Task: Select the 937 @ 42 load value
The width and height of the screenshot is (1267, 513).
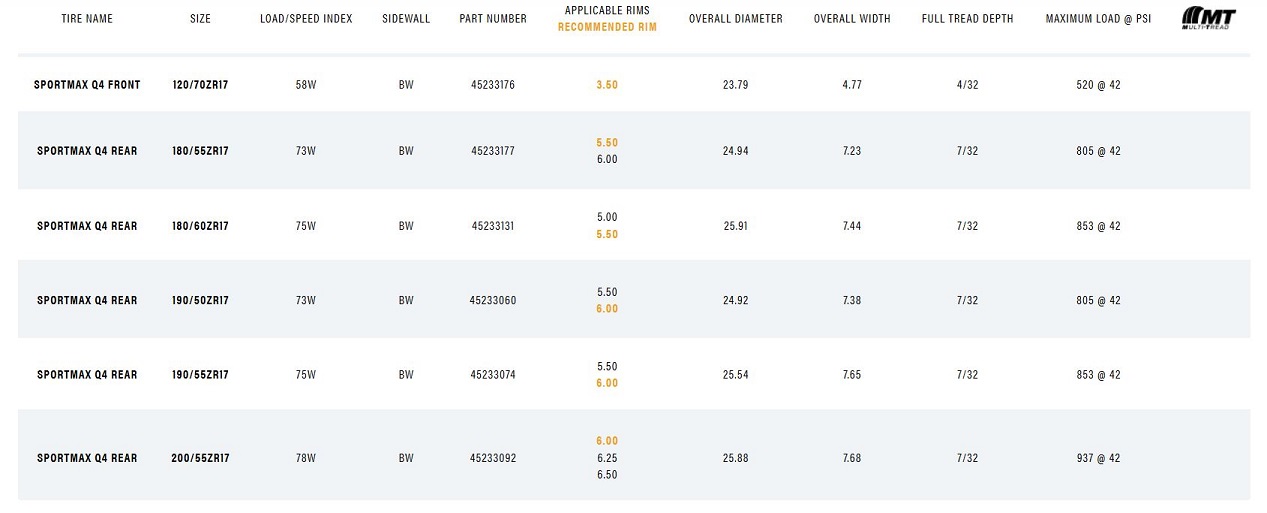Action: pyautogui.click(x=1098, y=458)
